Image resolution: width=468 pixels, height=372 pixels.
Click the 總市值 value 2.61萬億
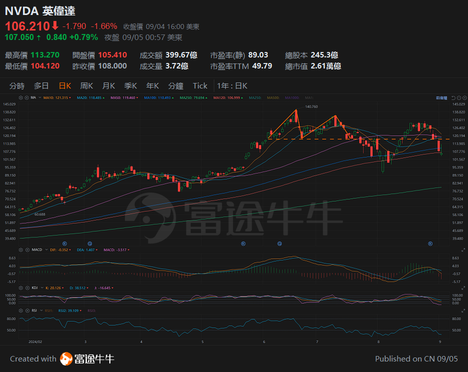coord(326,66)
